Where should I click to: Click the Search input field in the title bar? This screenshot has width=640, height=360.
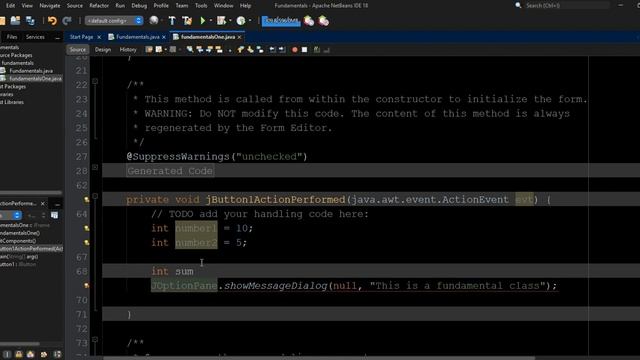[x=567, y=6]
